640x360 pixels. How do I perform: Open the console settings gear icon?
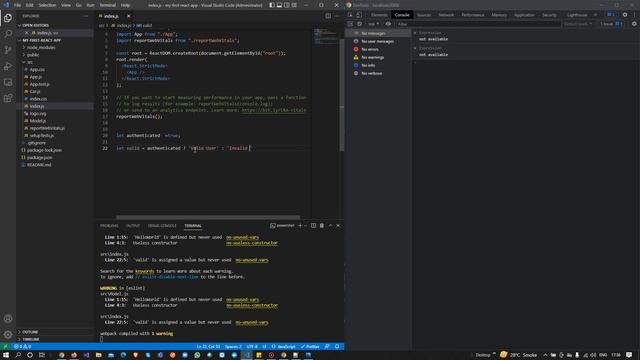(x=634, y=24)
